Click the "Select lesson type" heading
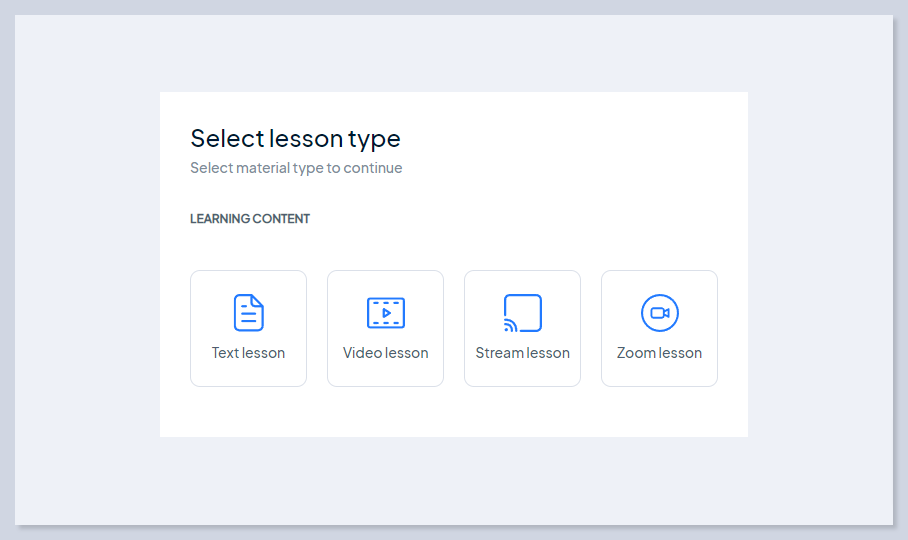Image resolution: width=908 pixels, height=540 pixels. (x=295, y=139)
